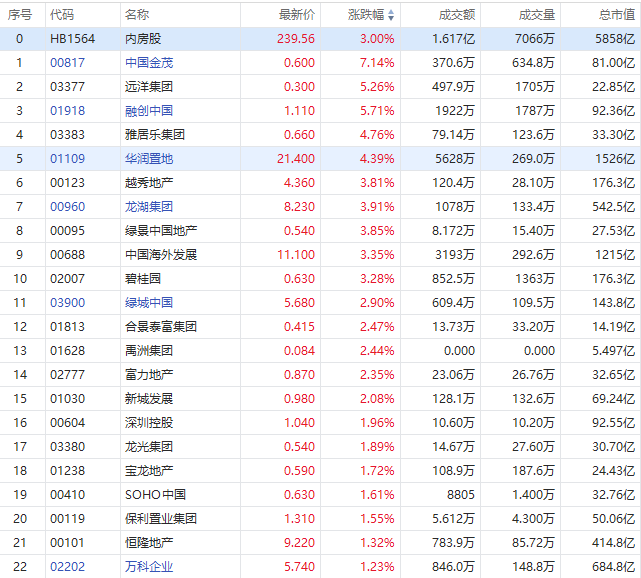Select 远洋集团 row name

tap(149, 87)
